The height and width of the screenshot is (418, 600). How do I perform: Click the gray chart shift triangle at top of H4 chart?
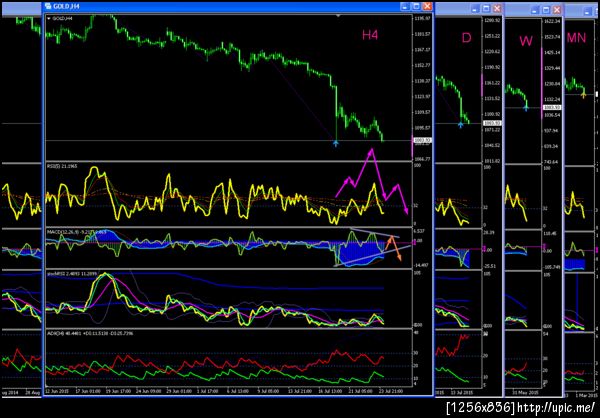tap(338, 16)
